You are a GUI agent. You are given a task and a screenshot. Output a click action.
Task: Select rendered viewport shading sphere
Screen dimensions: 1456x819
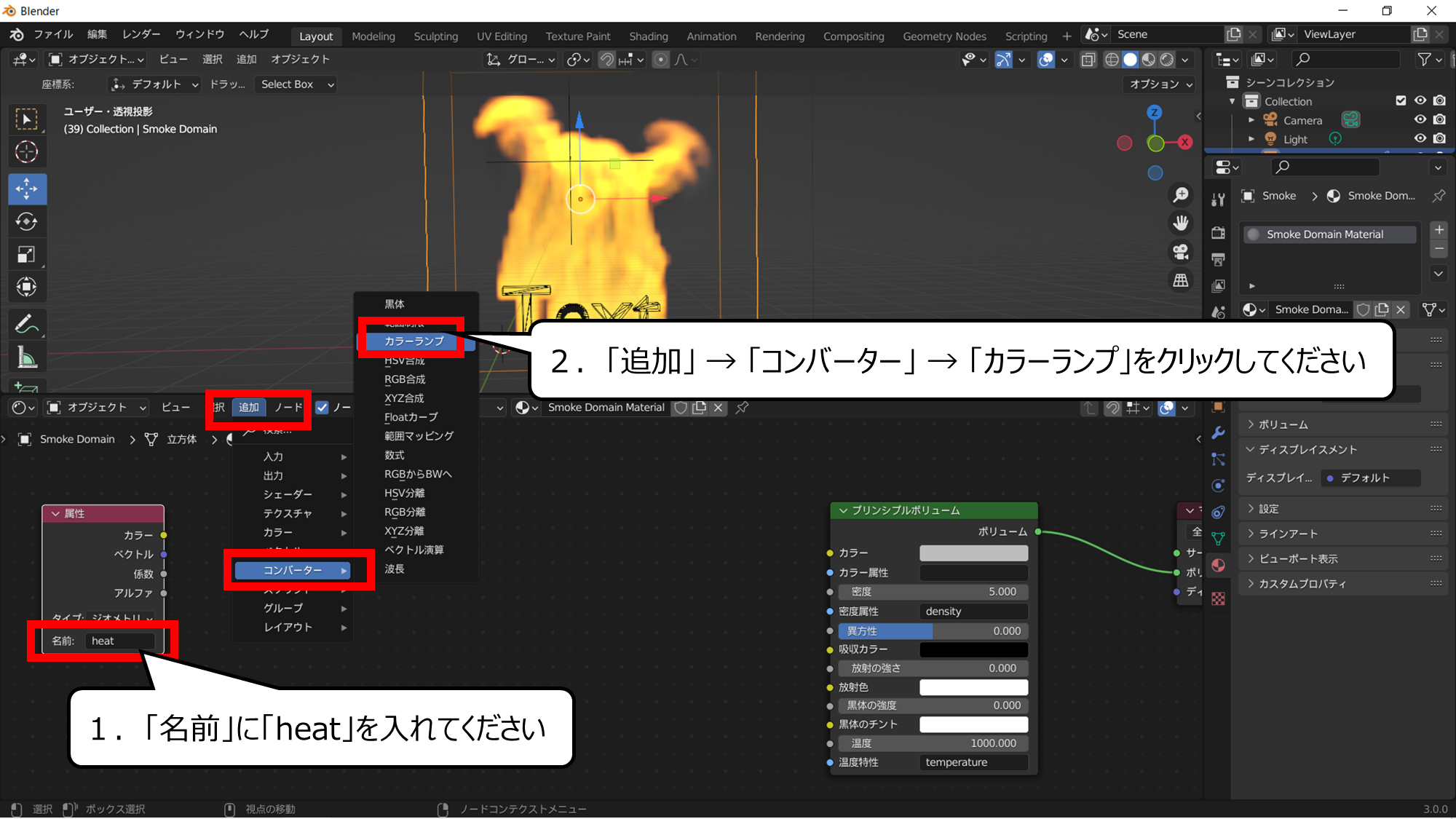tap(1167, 60)
